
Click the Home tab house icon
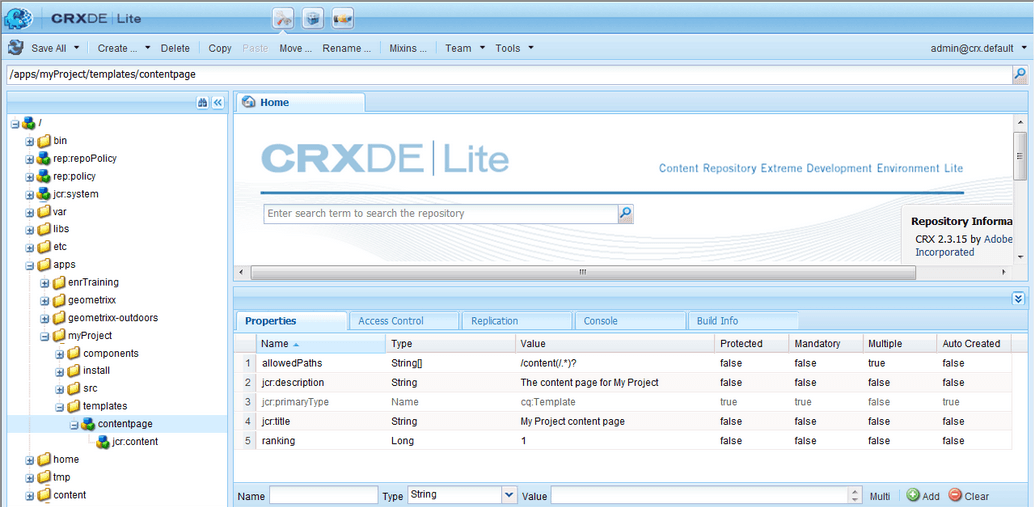pos(249,102)
